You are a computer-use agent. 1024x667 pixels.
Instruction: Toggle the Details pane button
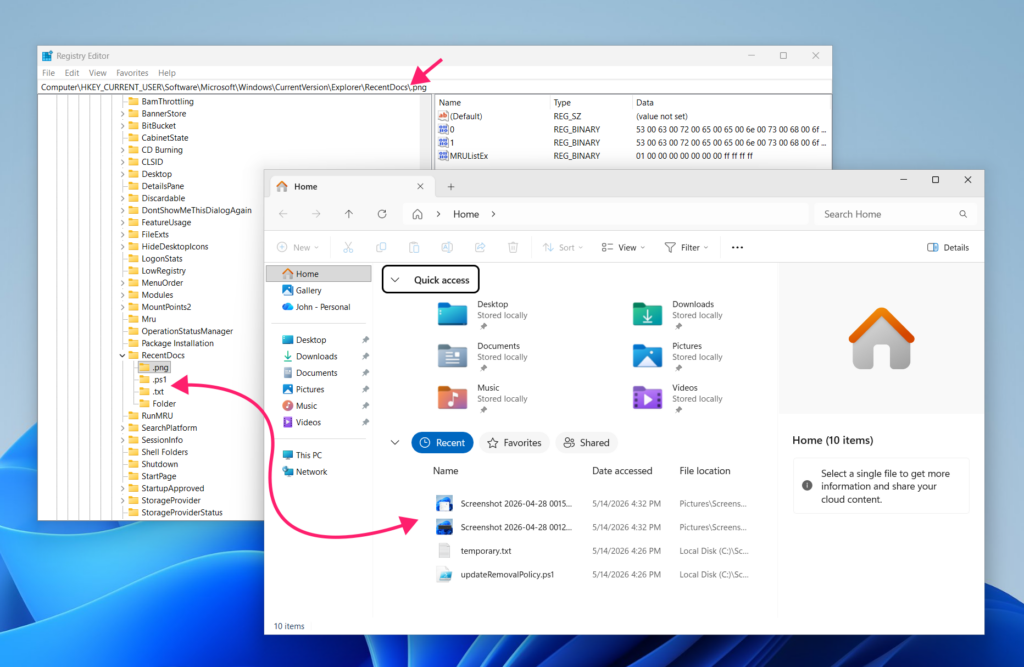click(948, 248)
